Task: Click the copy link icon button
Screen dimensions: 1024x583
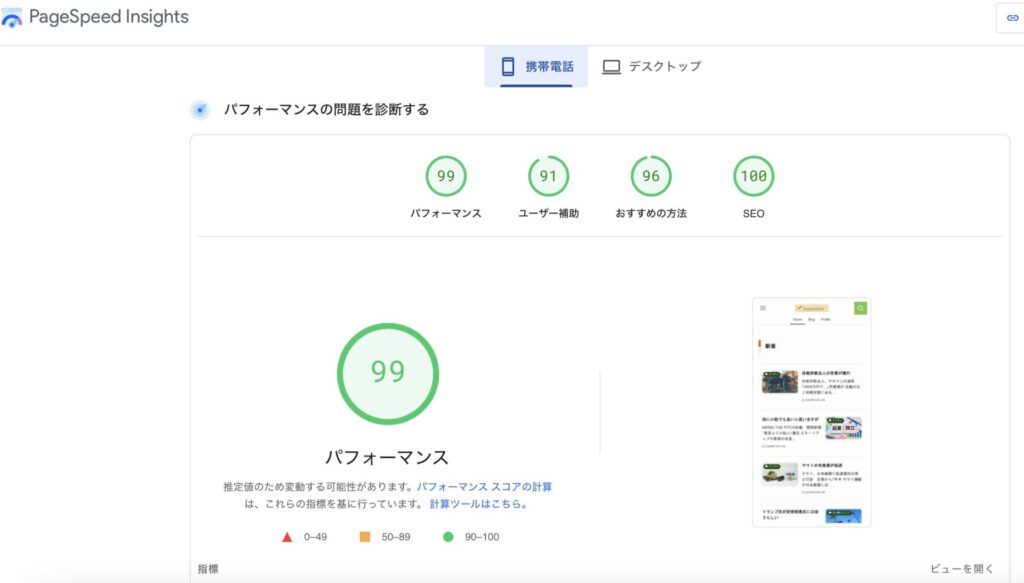Action: coord(1011,18)
